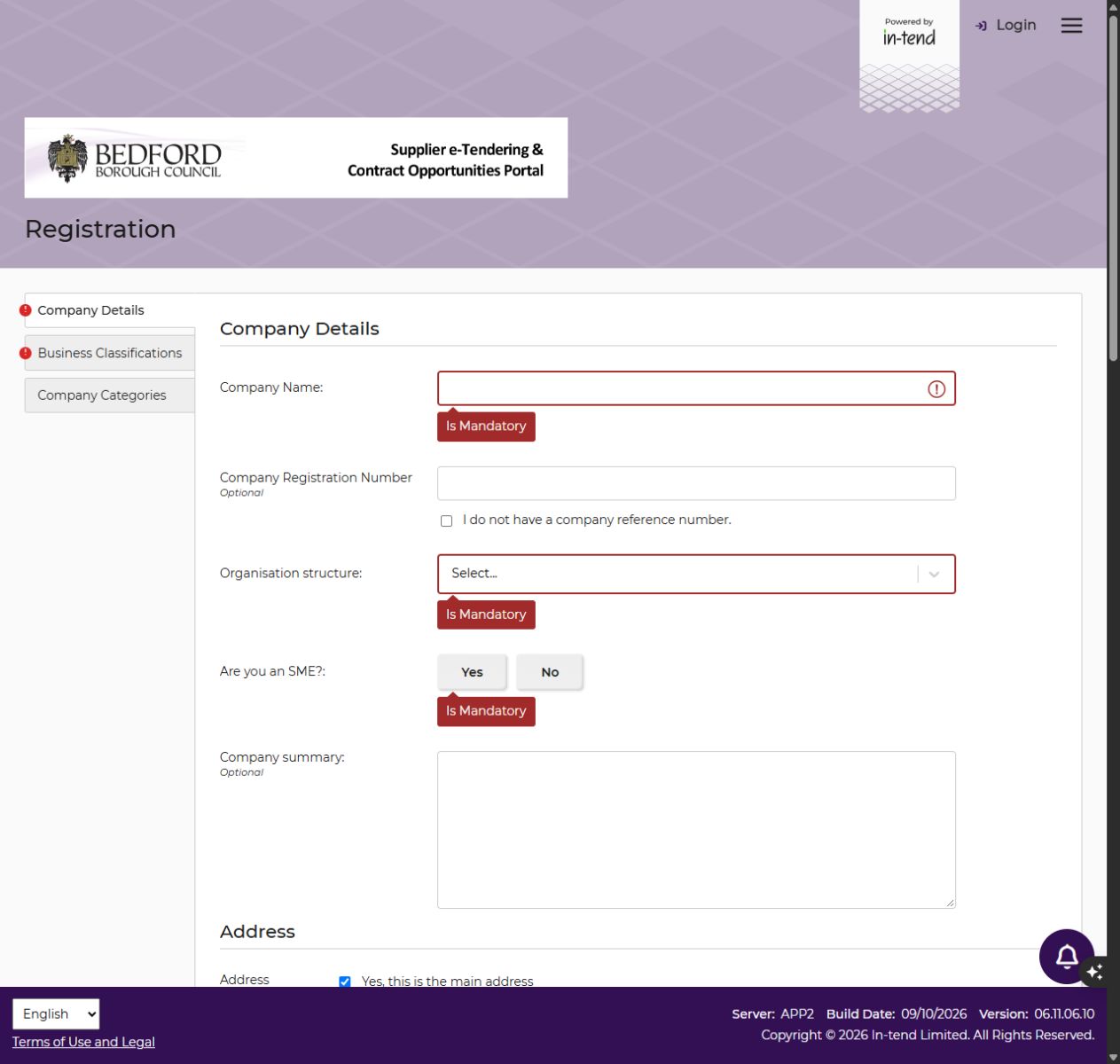
Task: Click the red alert icon beside Business Classifications
Action: 26,353
